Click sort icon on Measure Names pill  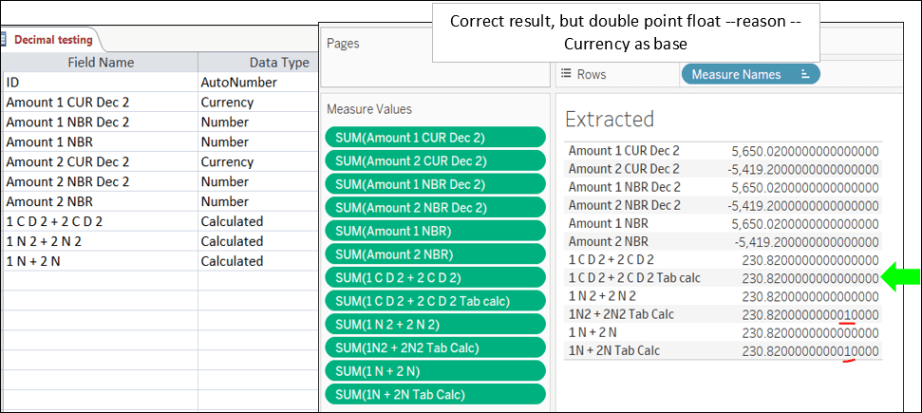[806, 74]
